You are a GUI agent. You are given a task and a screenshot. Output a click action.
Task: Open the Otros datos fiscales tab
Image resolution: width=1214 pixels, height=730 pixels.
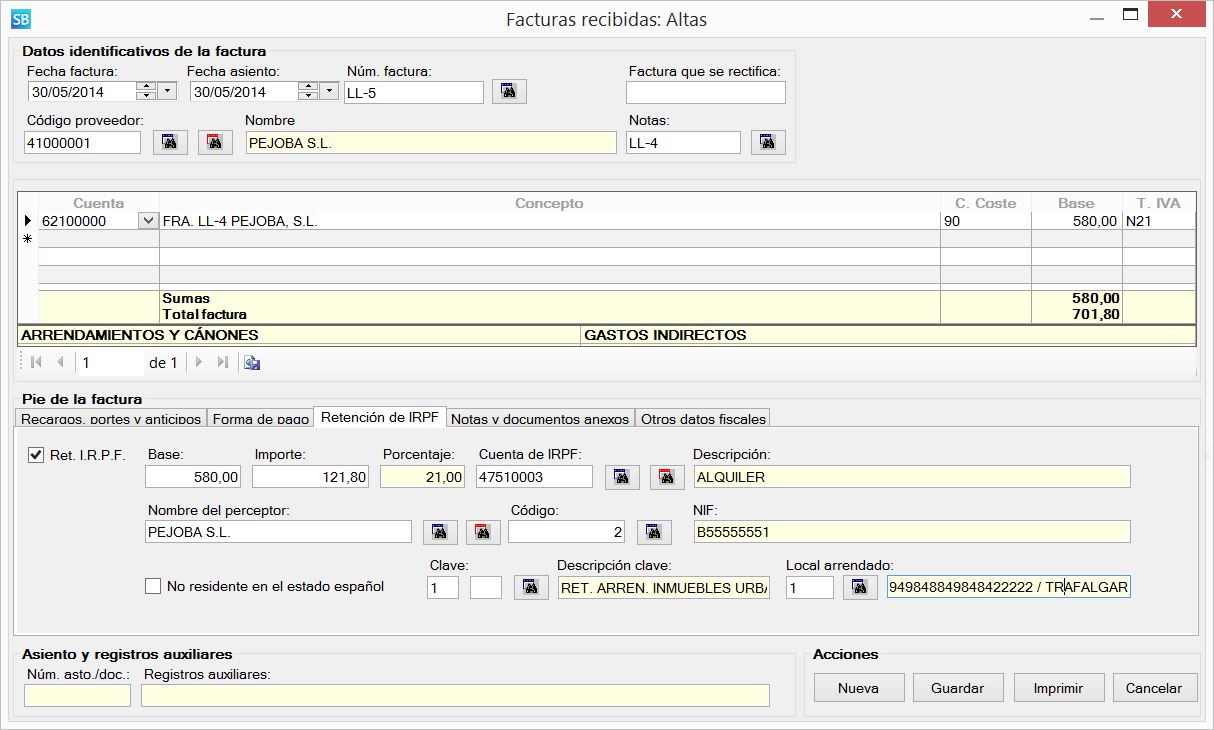(x=702, y=419)
